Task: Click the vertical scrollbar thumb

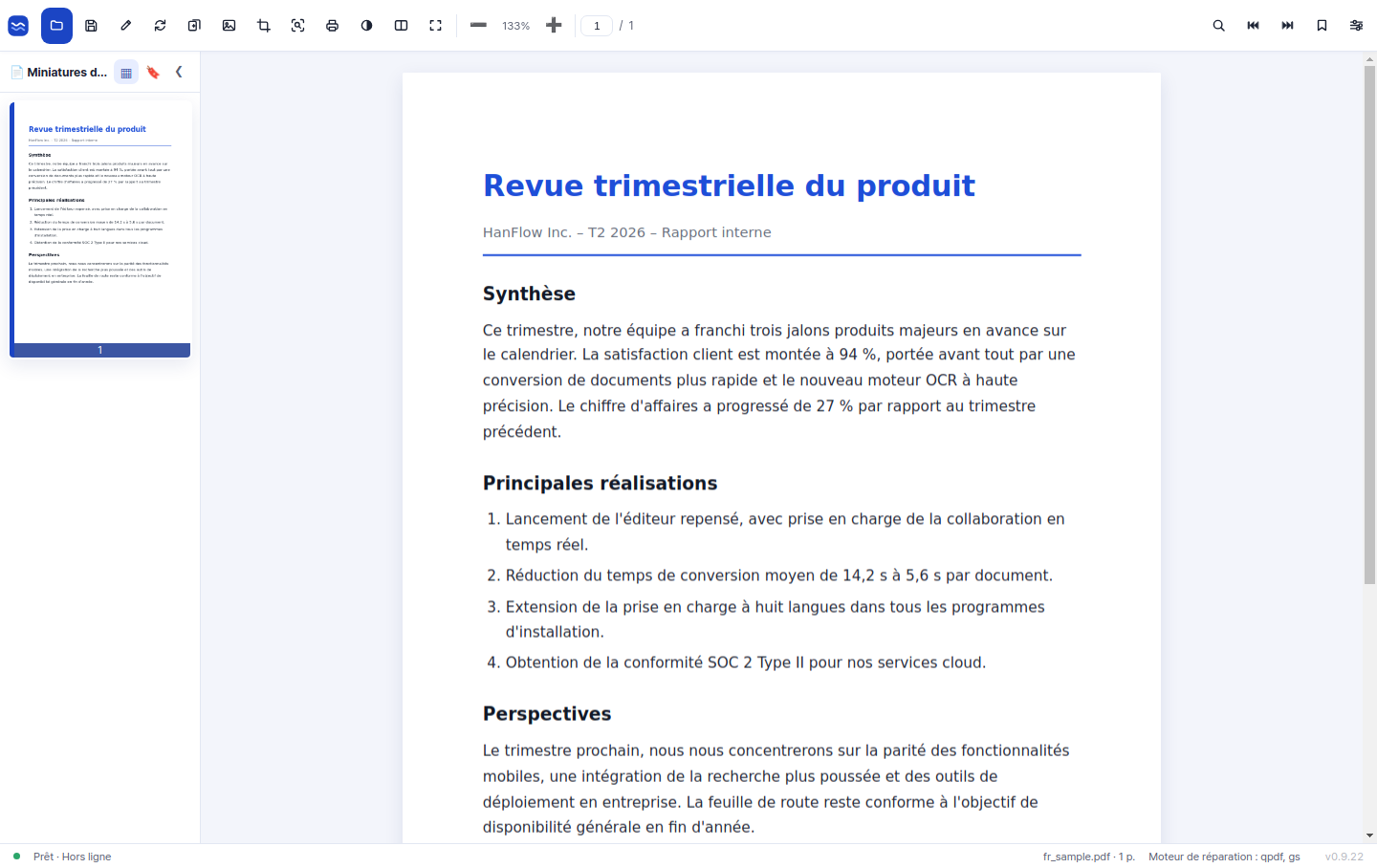Action: pyautogui.click(x=1369, y=325)
